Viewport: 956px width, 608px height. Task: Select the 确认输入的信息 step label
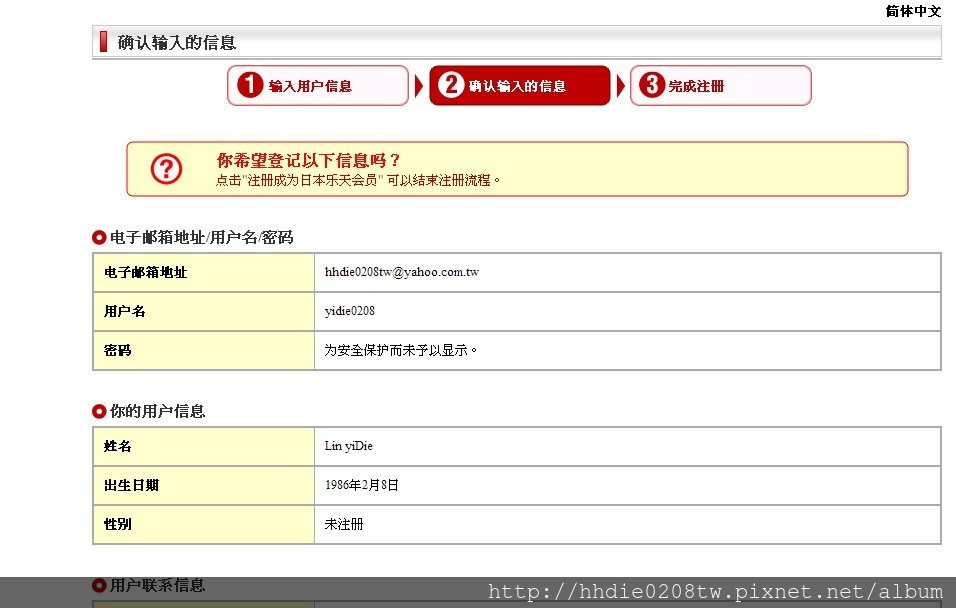(517, 86)
